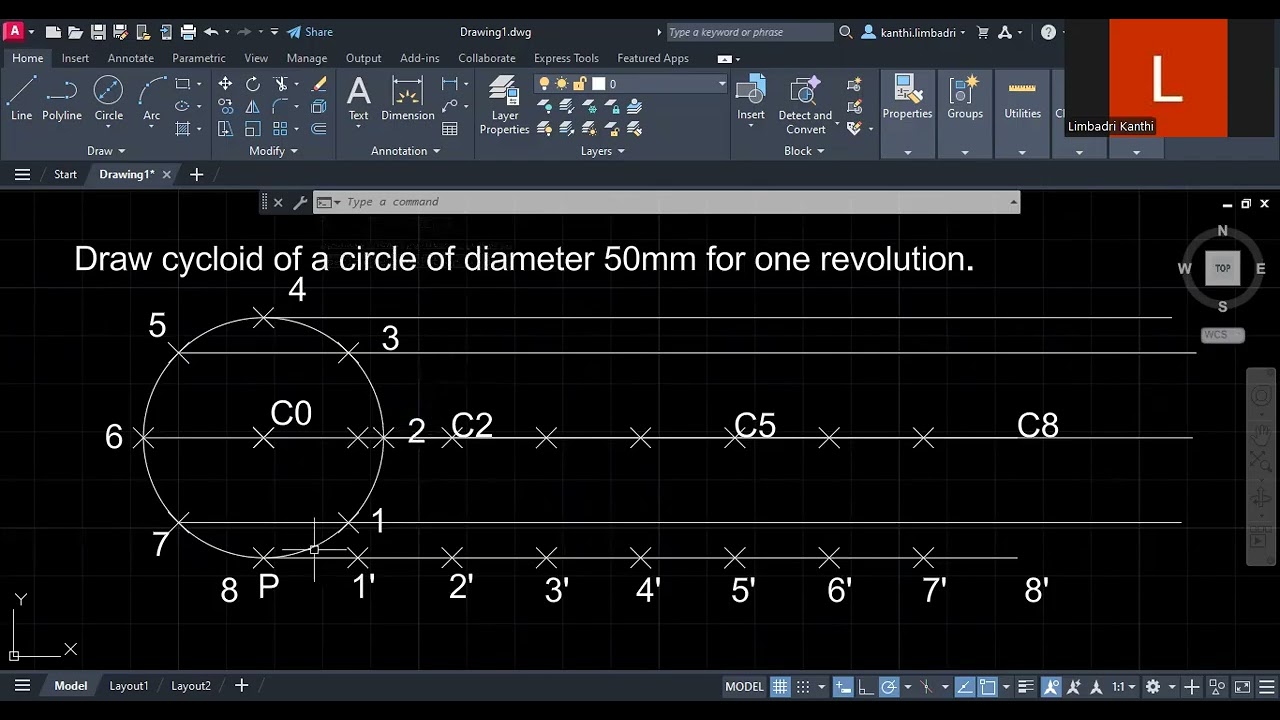Open the annotation scale 1:1 dropdown
The width and height of the screenshot is (1280, 720).
pos(1123,687)
